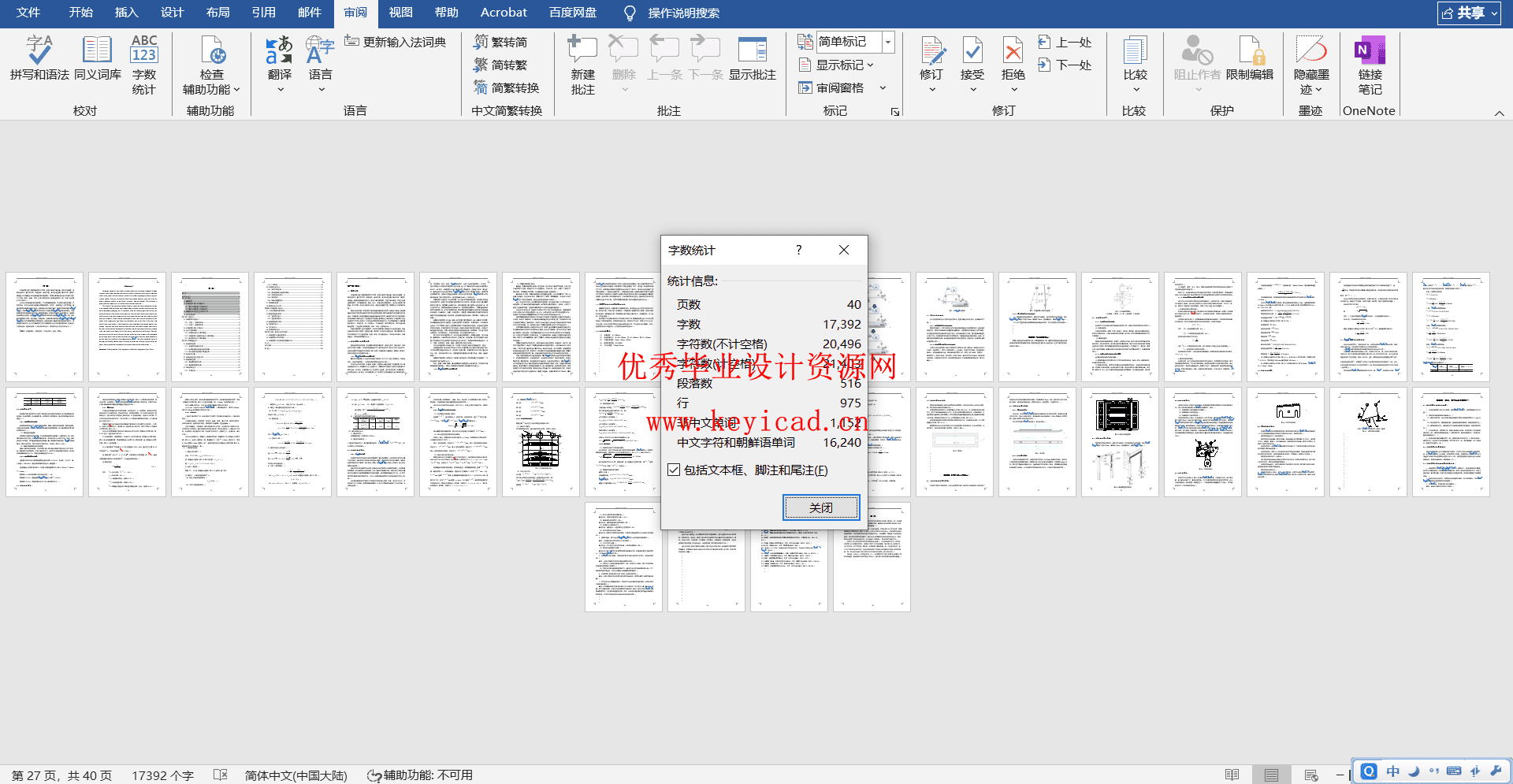
Task: Switch to the Mailings (邮件) tab
Action: pos(309,13)
